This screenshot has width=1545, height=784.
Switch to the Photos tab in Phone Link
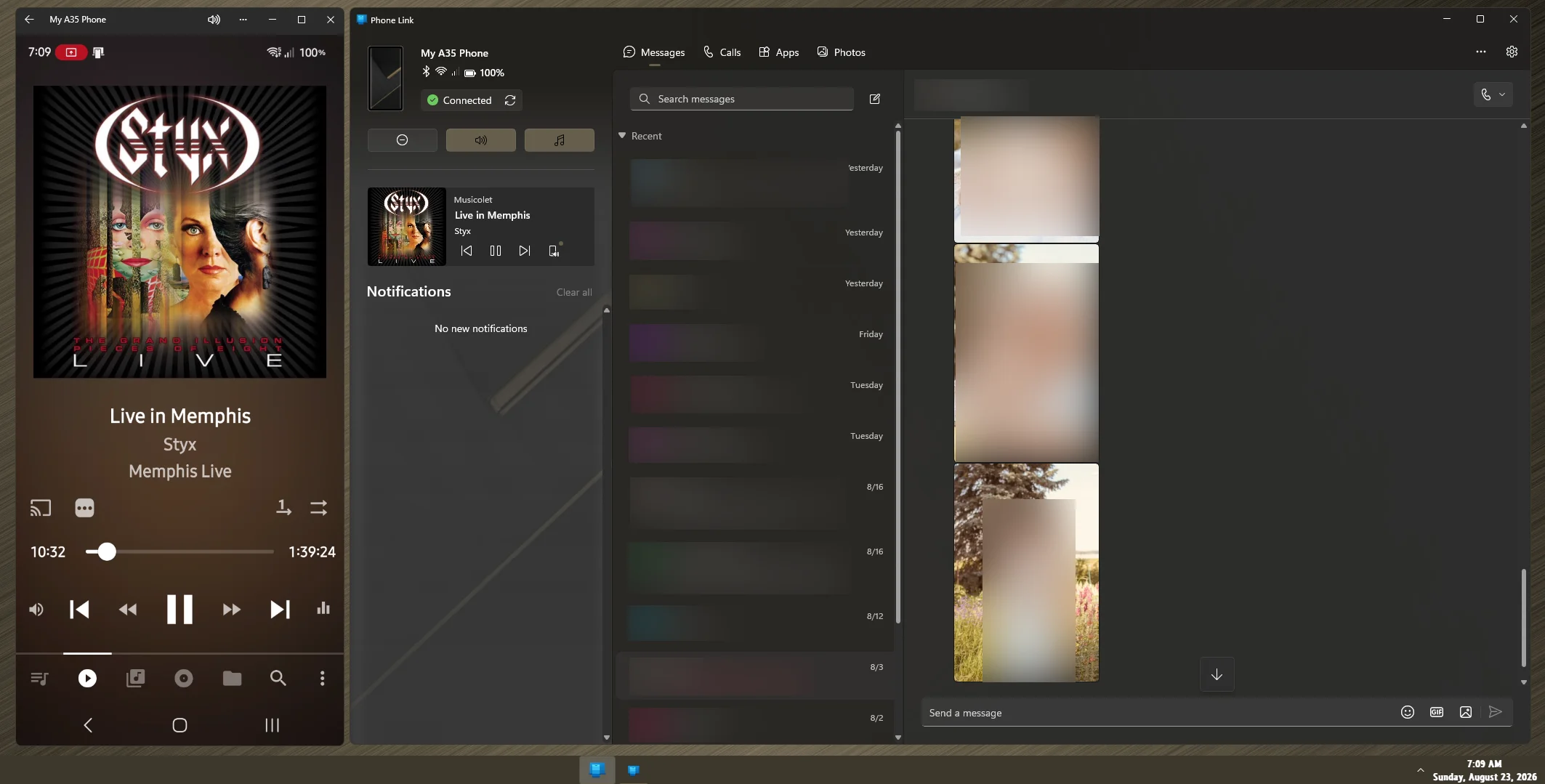coord(841,52)
